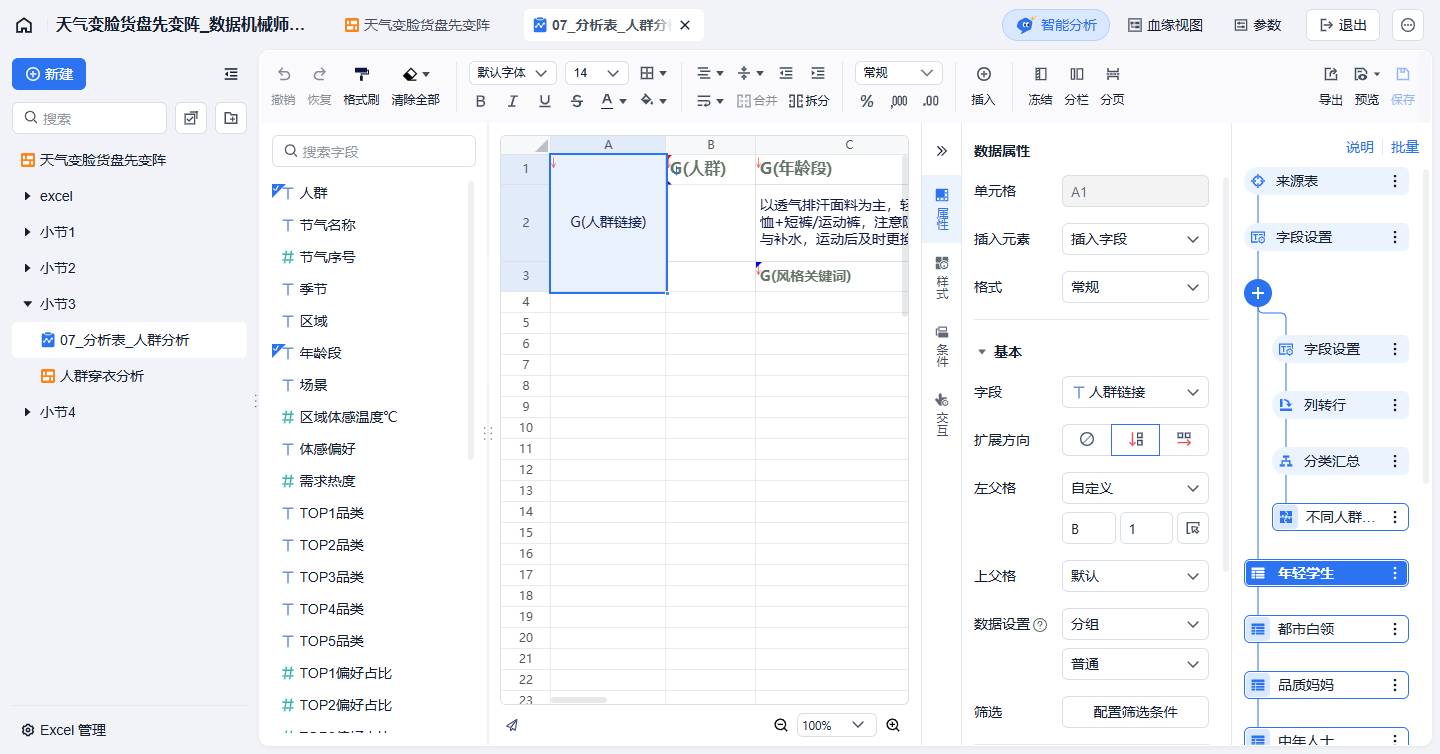Viewport: 1440px width, 754px height.
Task: Open the font family dropdown (默认字体)
Action: (x=513, y=73)
